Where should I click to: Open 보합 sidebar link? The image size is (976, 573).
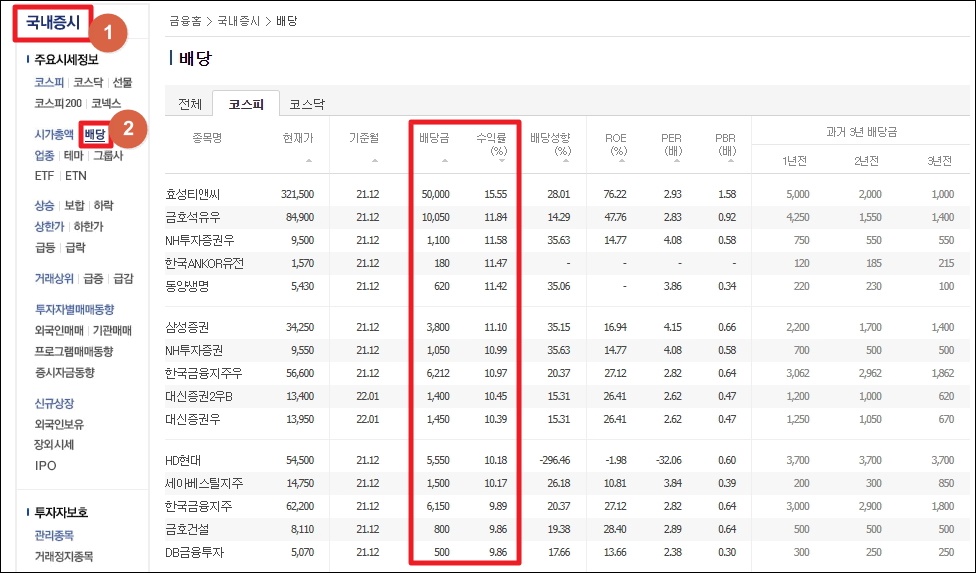74,205
